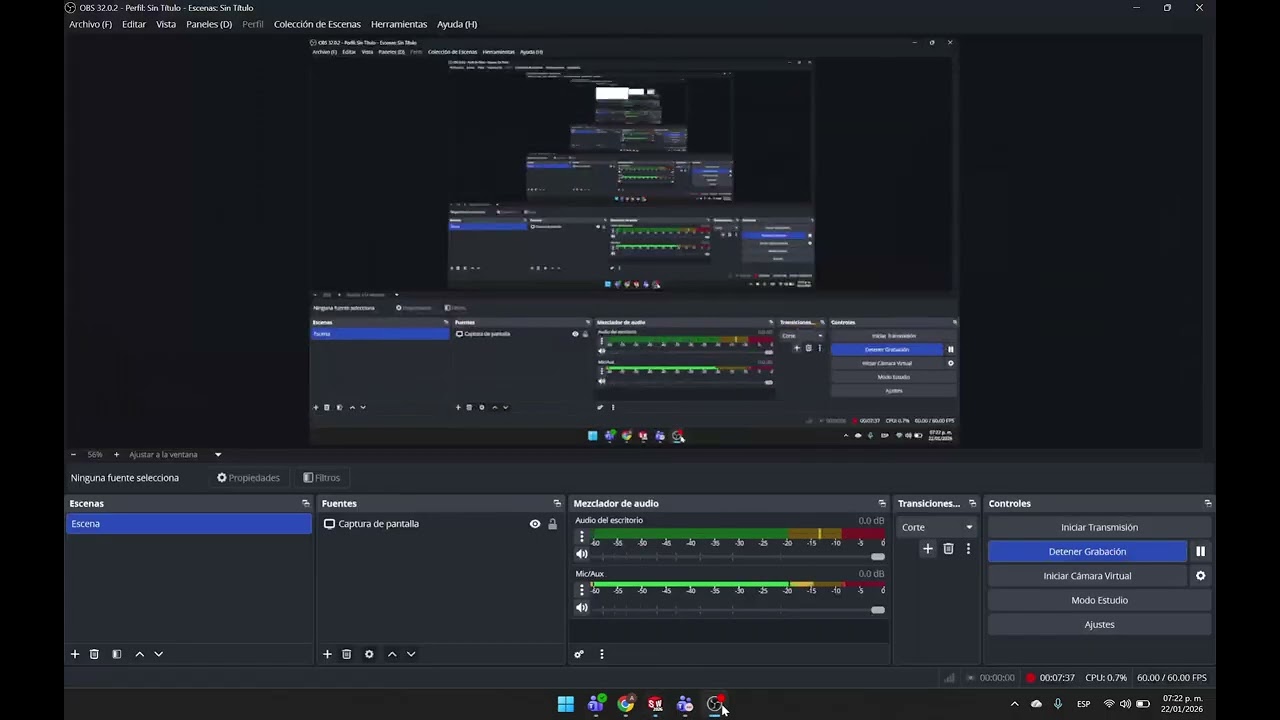The image size is (1280, 720).
Task: Zoom in preview with plus icon
Action: 116,454
